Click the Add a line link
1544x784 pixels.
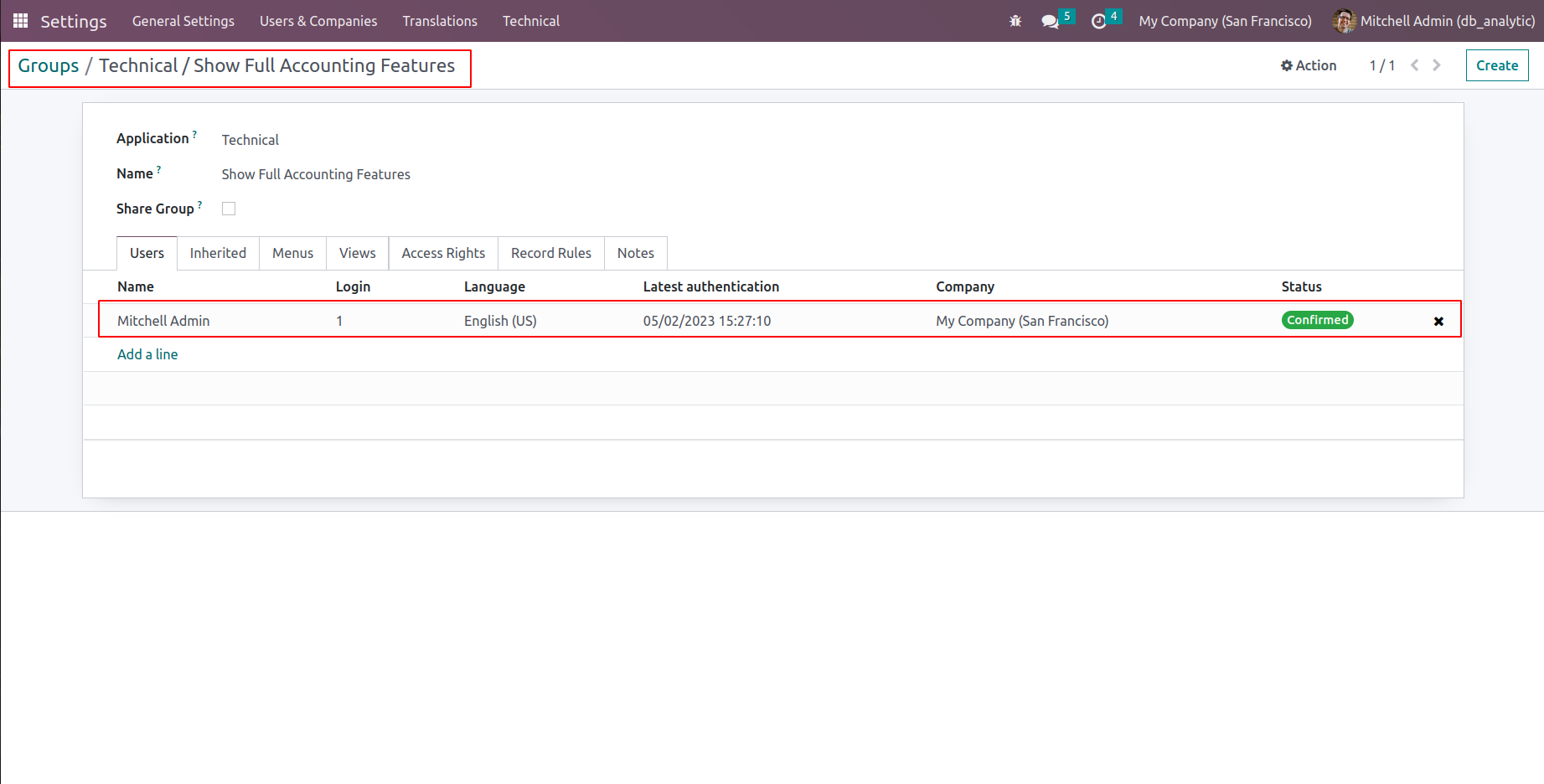click(147, 354)
